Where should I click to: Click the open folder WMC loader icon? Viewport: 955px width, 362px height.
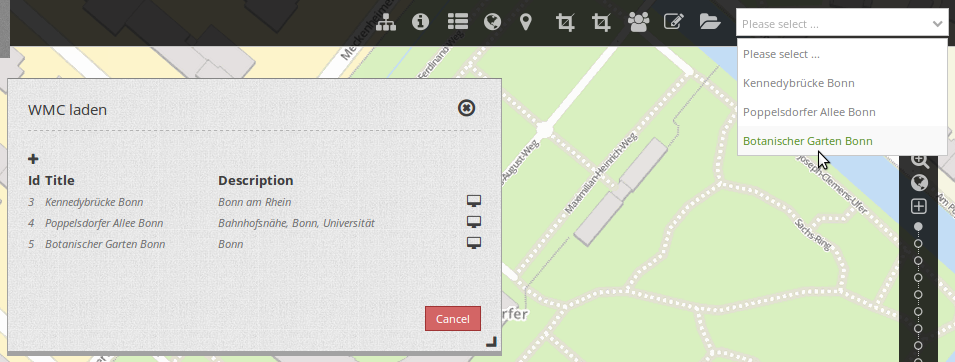[x=710, y=22]
